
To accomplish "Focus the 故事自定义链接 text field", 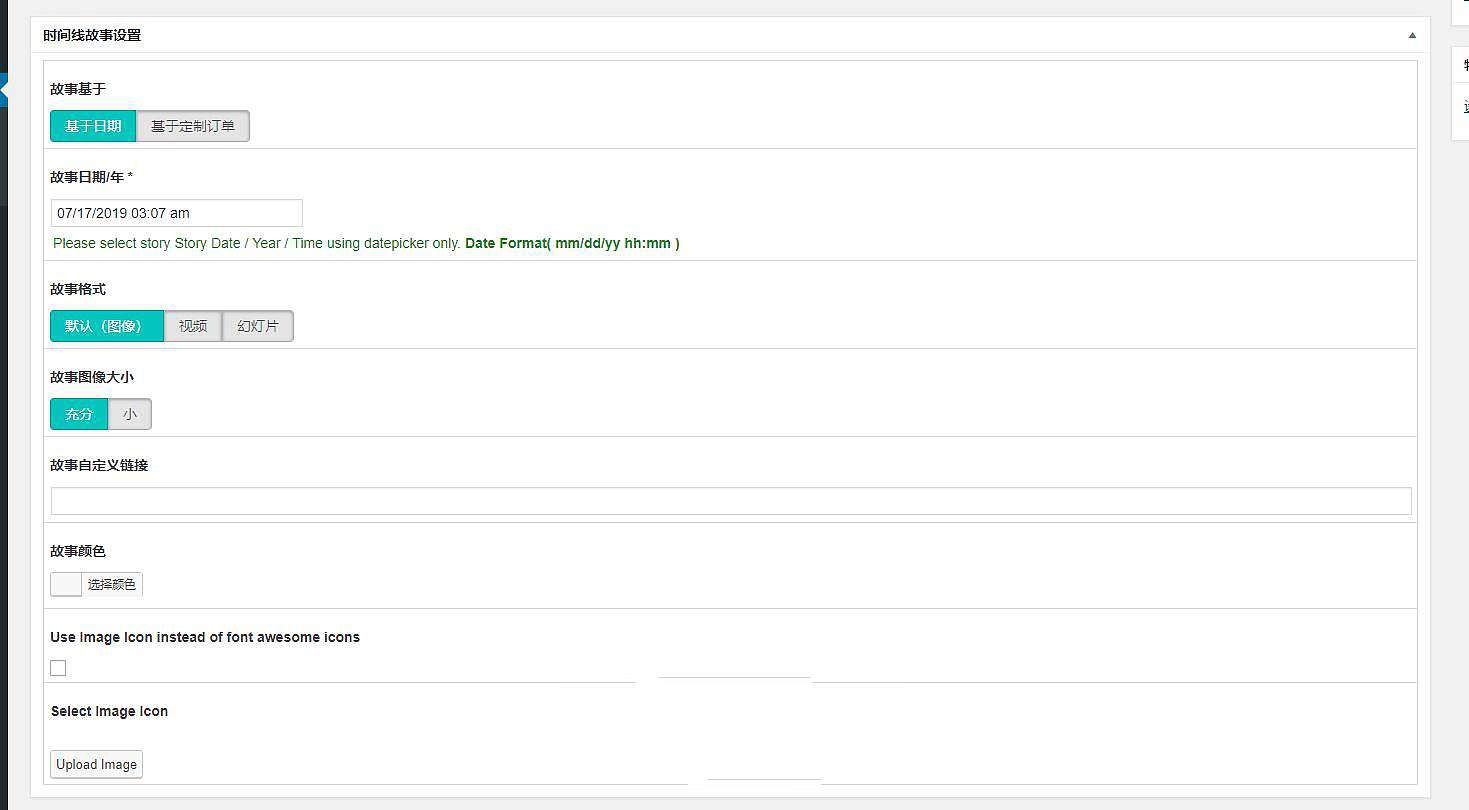I will click(730, 501).
